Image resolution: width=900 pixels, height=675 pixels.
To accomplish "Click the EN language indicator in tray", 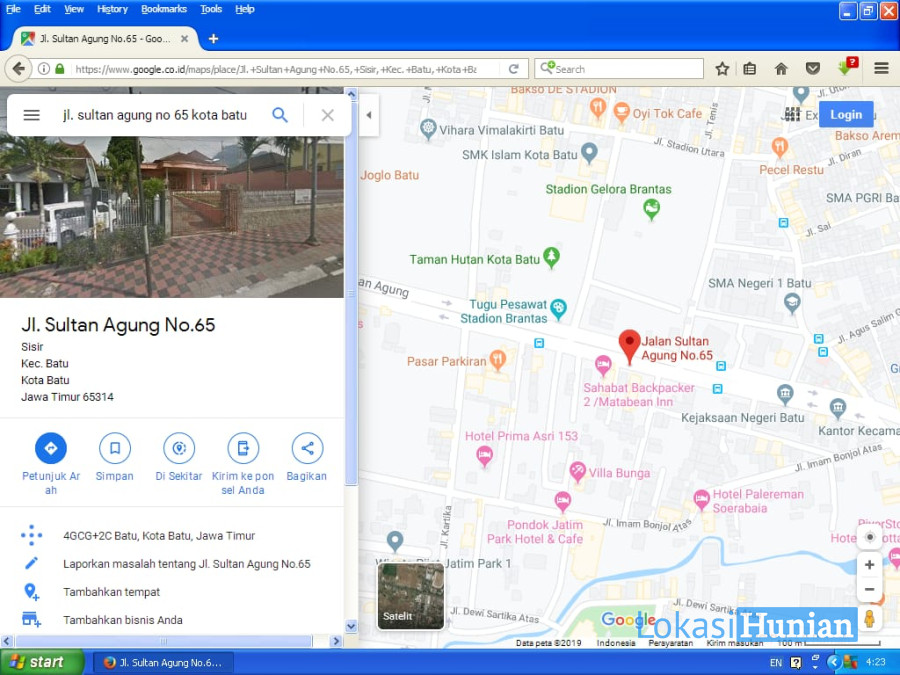I will (776, 662).
